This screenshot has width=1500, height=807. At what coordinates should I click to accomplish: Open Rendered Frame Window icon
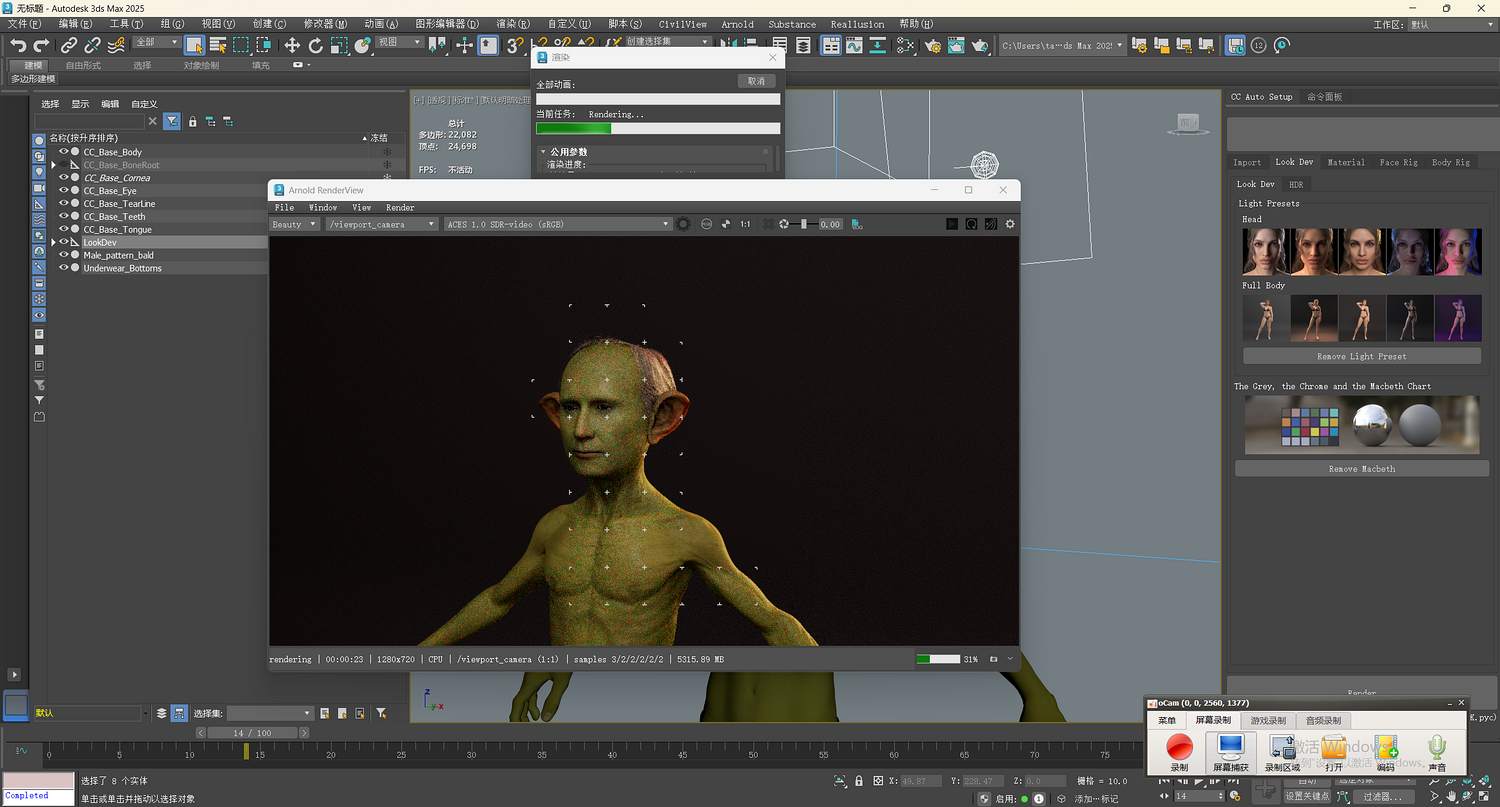957,45
